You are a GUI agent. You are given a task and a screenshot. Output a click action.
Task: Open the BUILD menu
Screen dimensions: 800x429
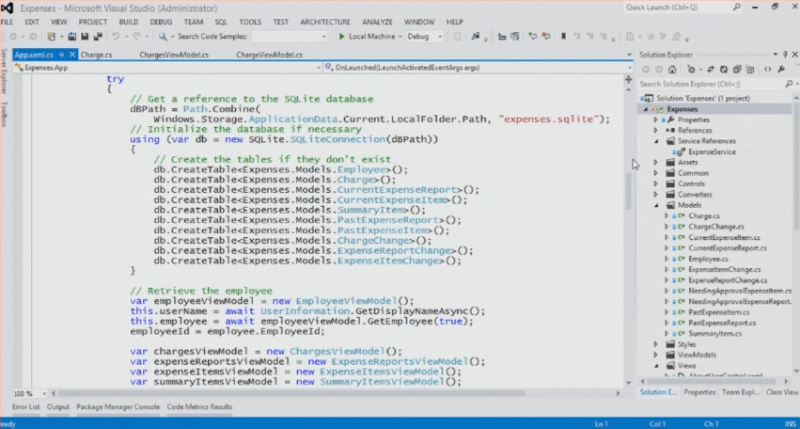pyautogui.click(x=129, y=22)
